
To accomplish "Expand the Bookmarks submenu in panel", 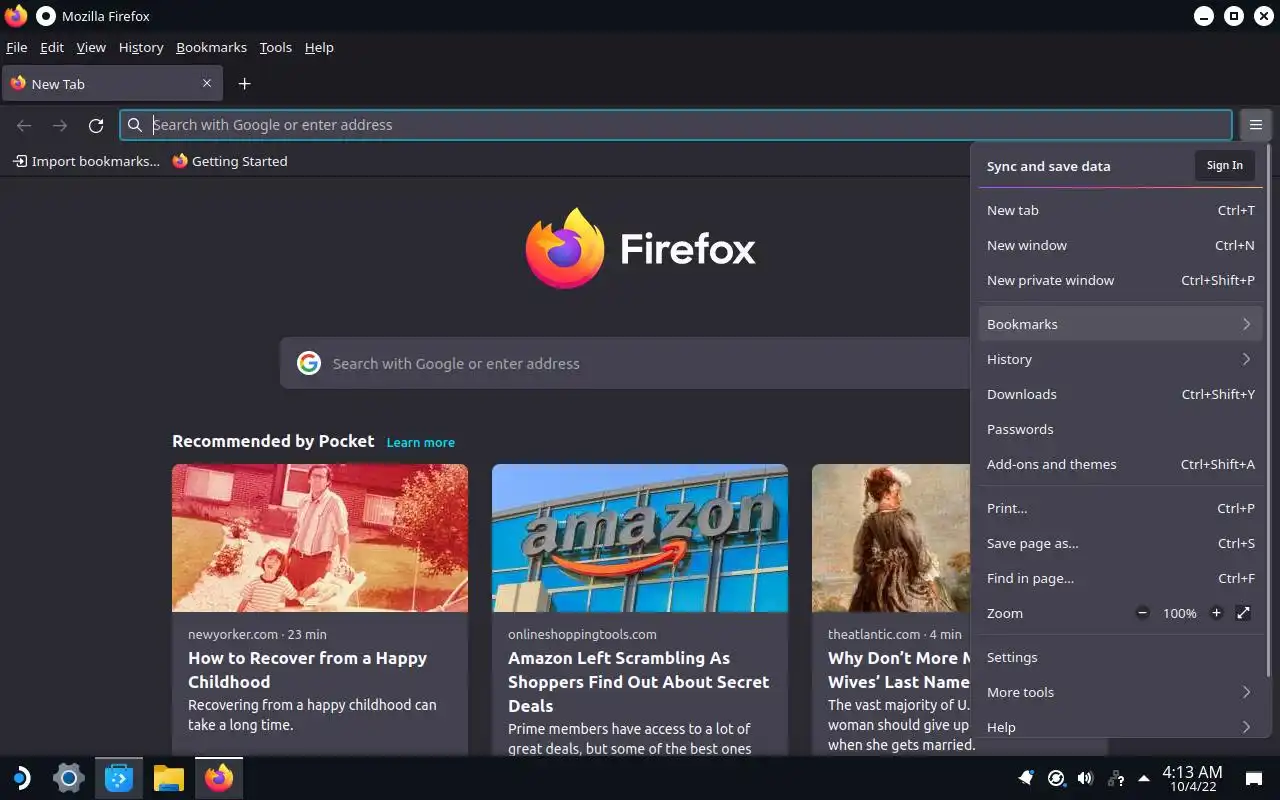I will (x=1120, y=324).
